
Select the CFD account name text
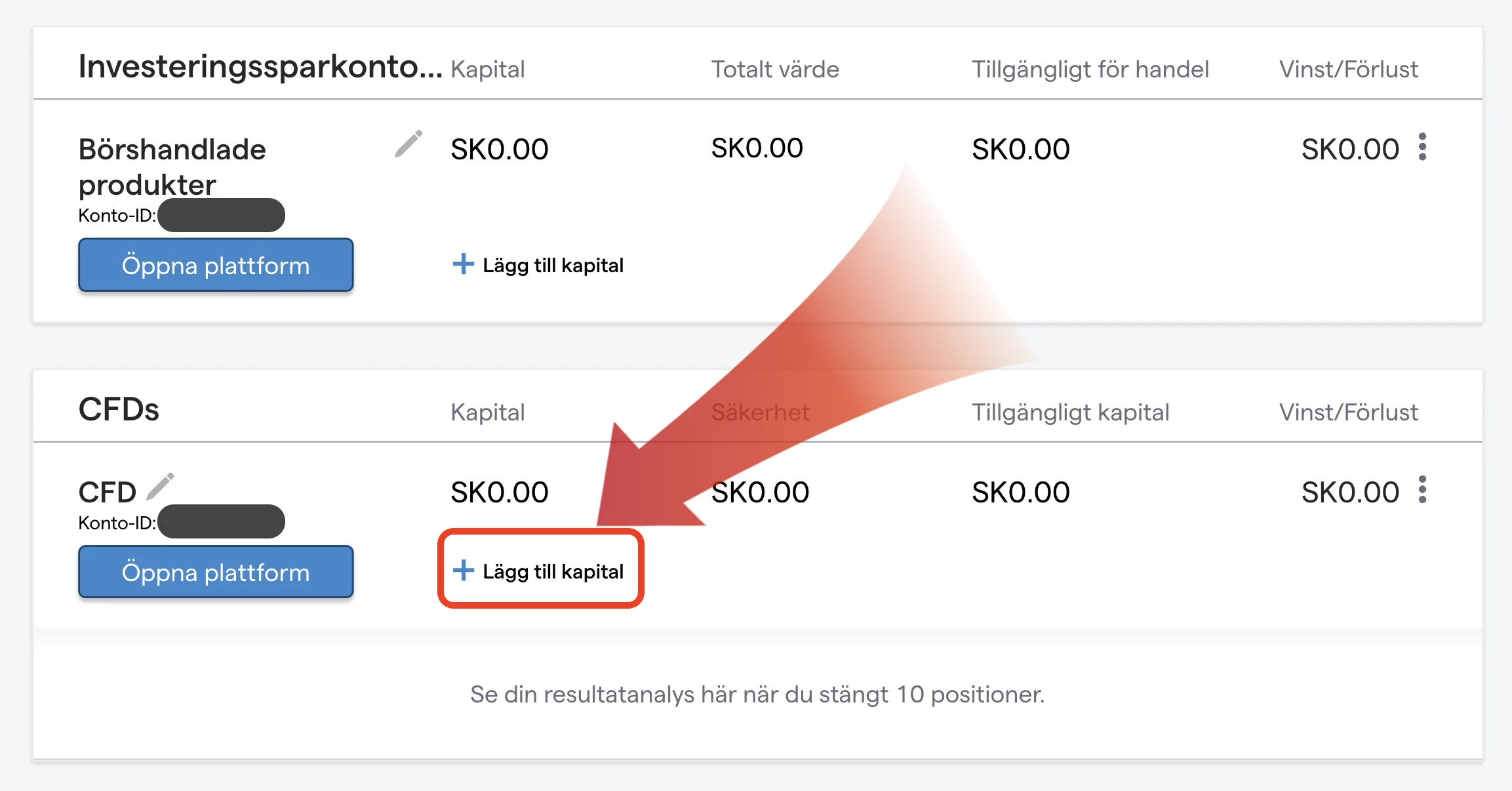(107, 492)
